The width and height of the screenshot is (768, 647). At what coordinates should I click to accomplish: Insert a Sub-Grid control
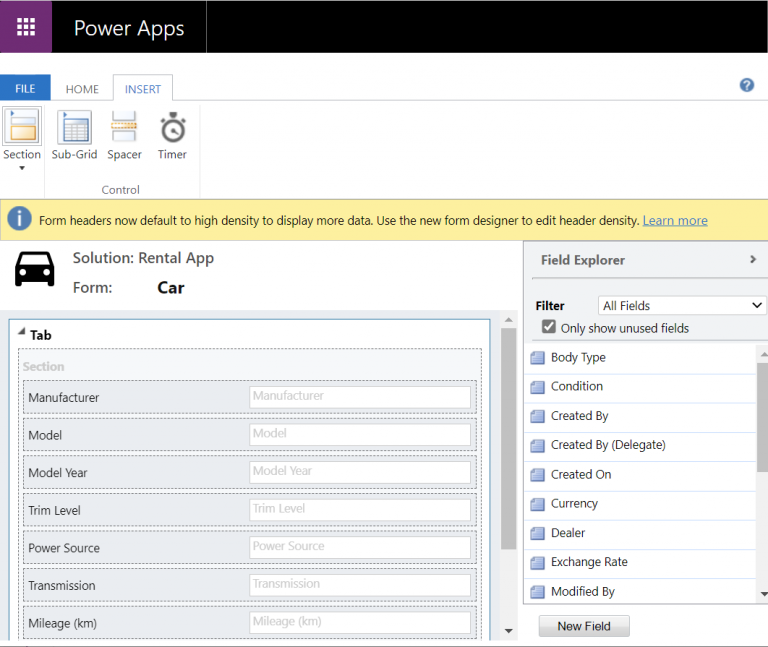click(x=74, y=135)
